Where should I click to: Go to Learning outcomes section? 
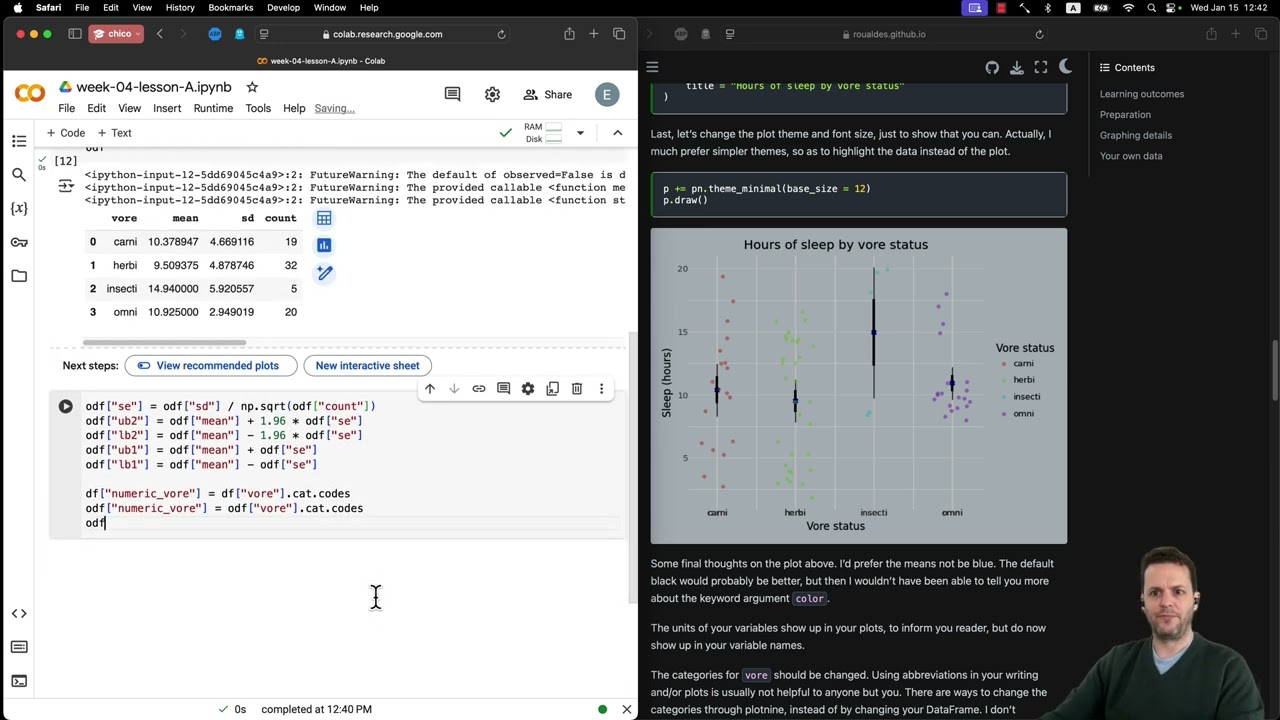coord(1142,94)
